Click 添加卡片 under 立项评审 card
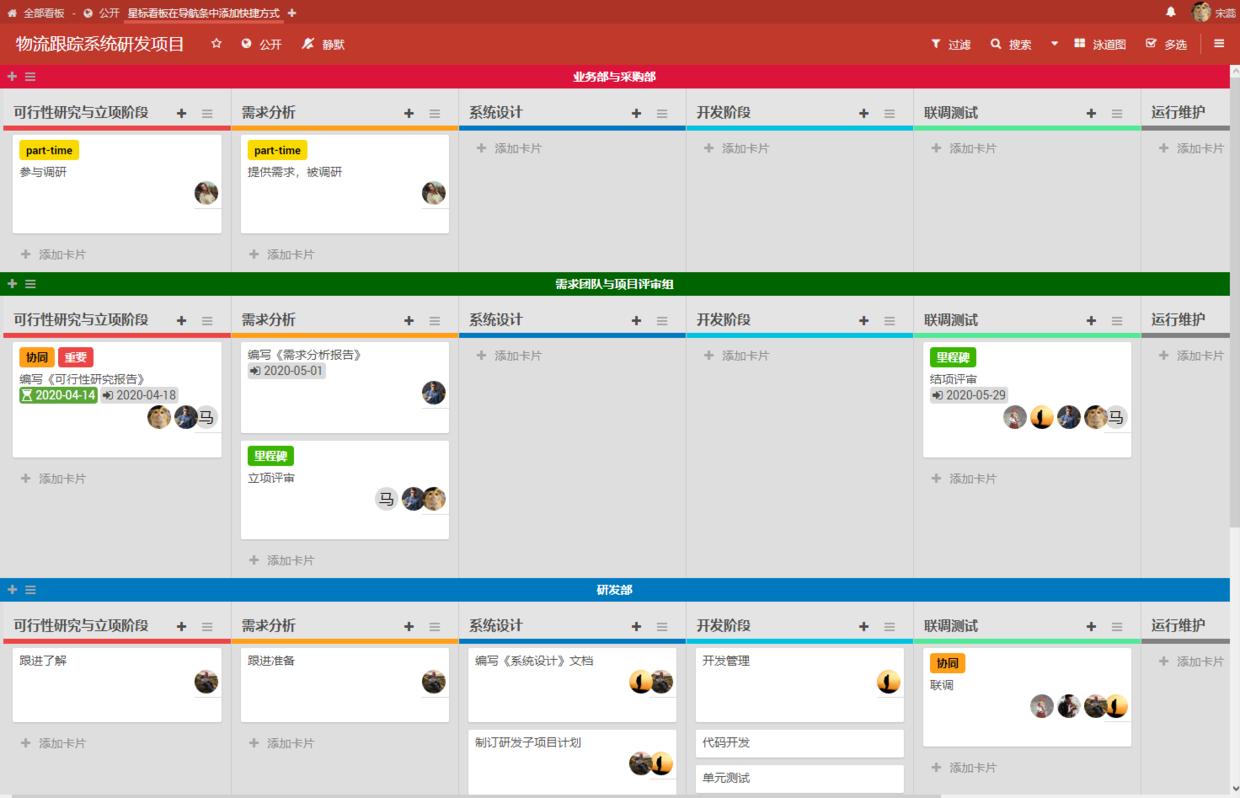1240x798 pixels. 281,561
